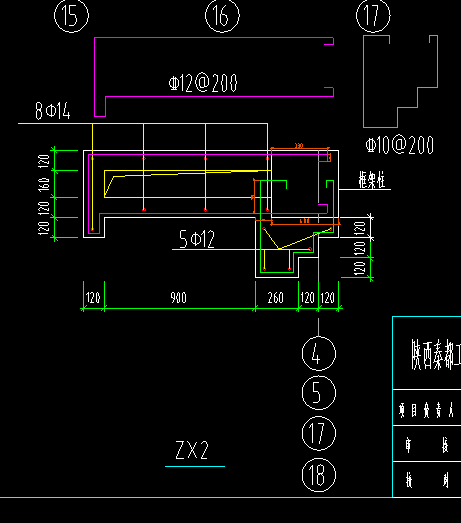Screen dimensions: 461x523
Task: Select the Φ10@200 stirrup annotation
Action: pos(399,145)
